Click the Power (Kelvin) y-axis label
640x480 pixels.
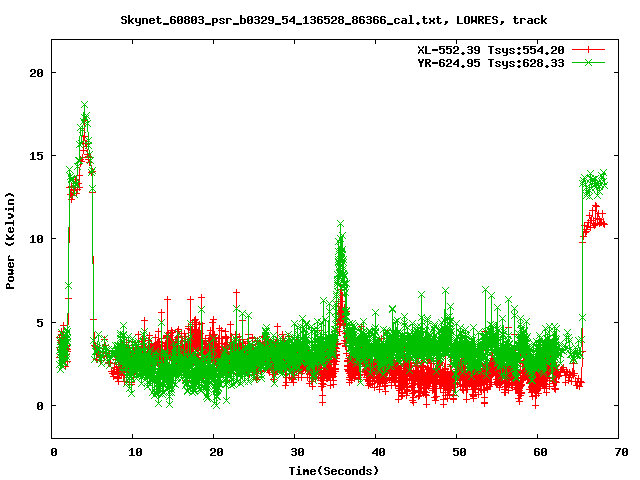pos(10,241)
